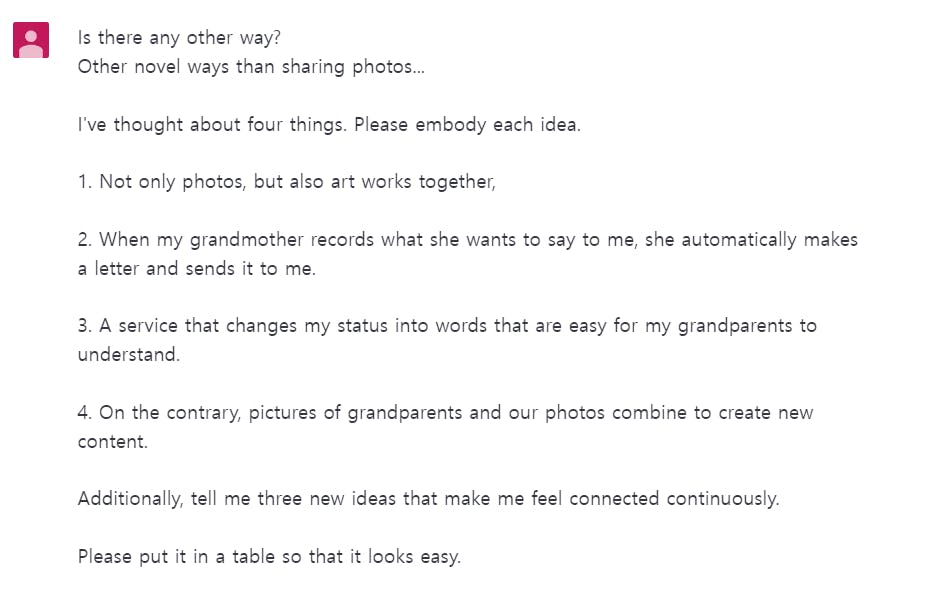Click list item 1 about art works

287,183
